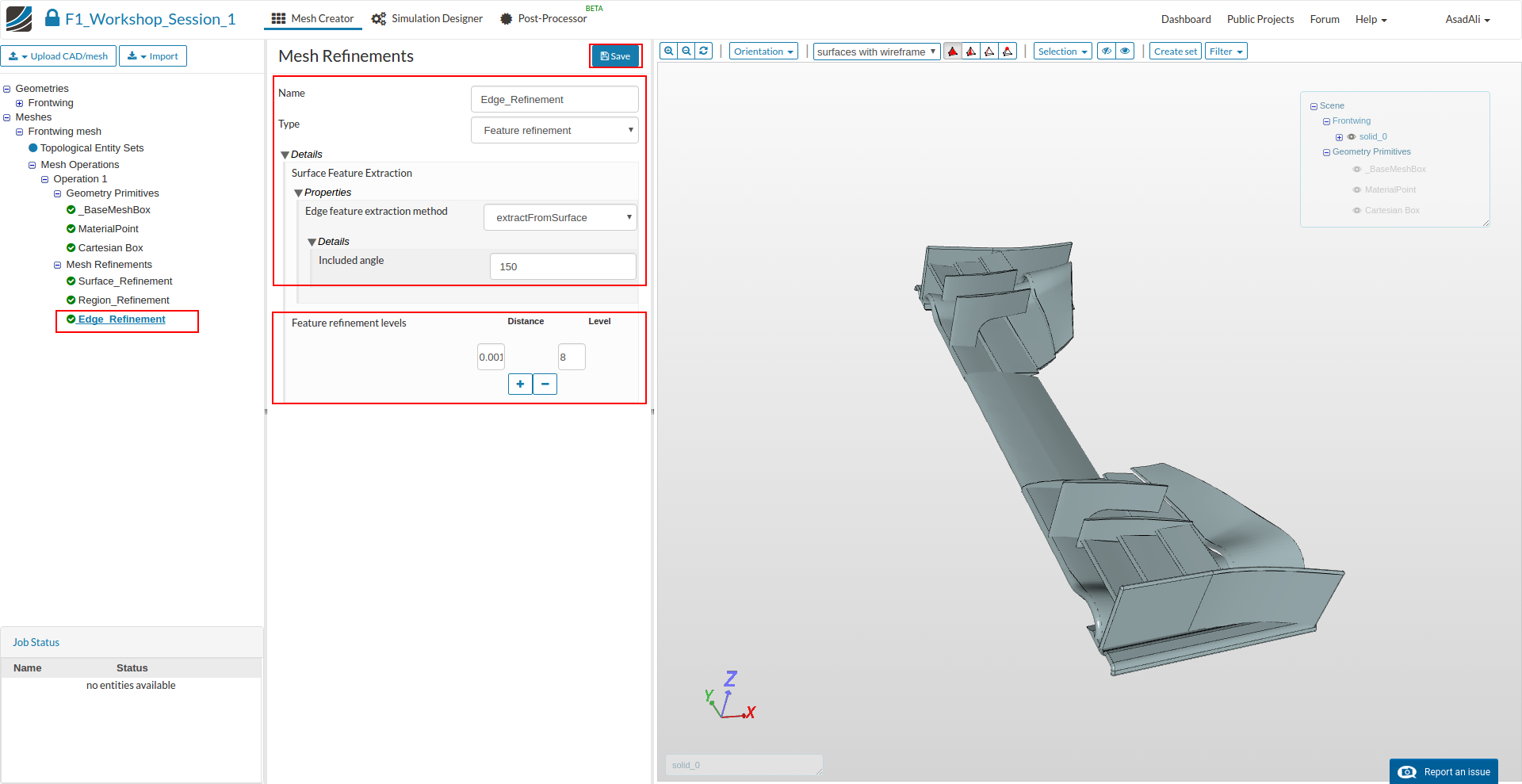Activate the volume selection pyramid icon

[x=953, y=52]
